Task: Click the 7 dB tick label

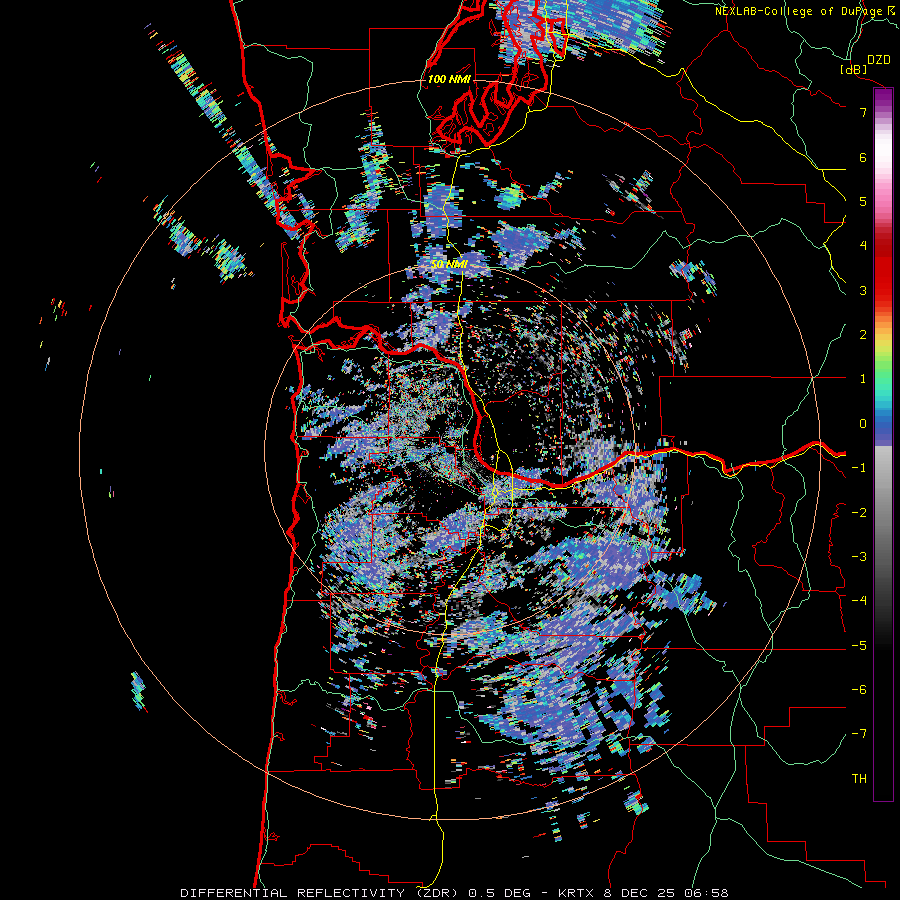Action: 863,112
